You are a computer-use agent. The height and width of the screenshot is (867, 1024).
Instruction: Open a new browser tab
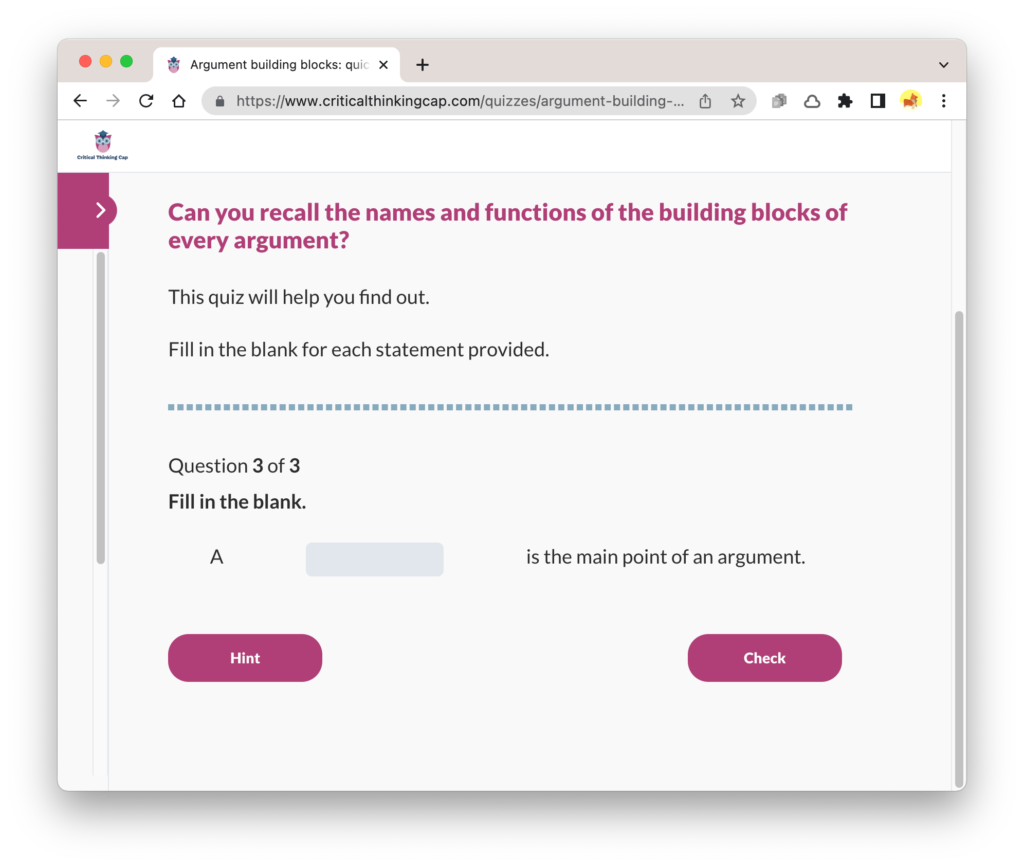(x=423, y=65)
